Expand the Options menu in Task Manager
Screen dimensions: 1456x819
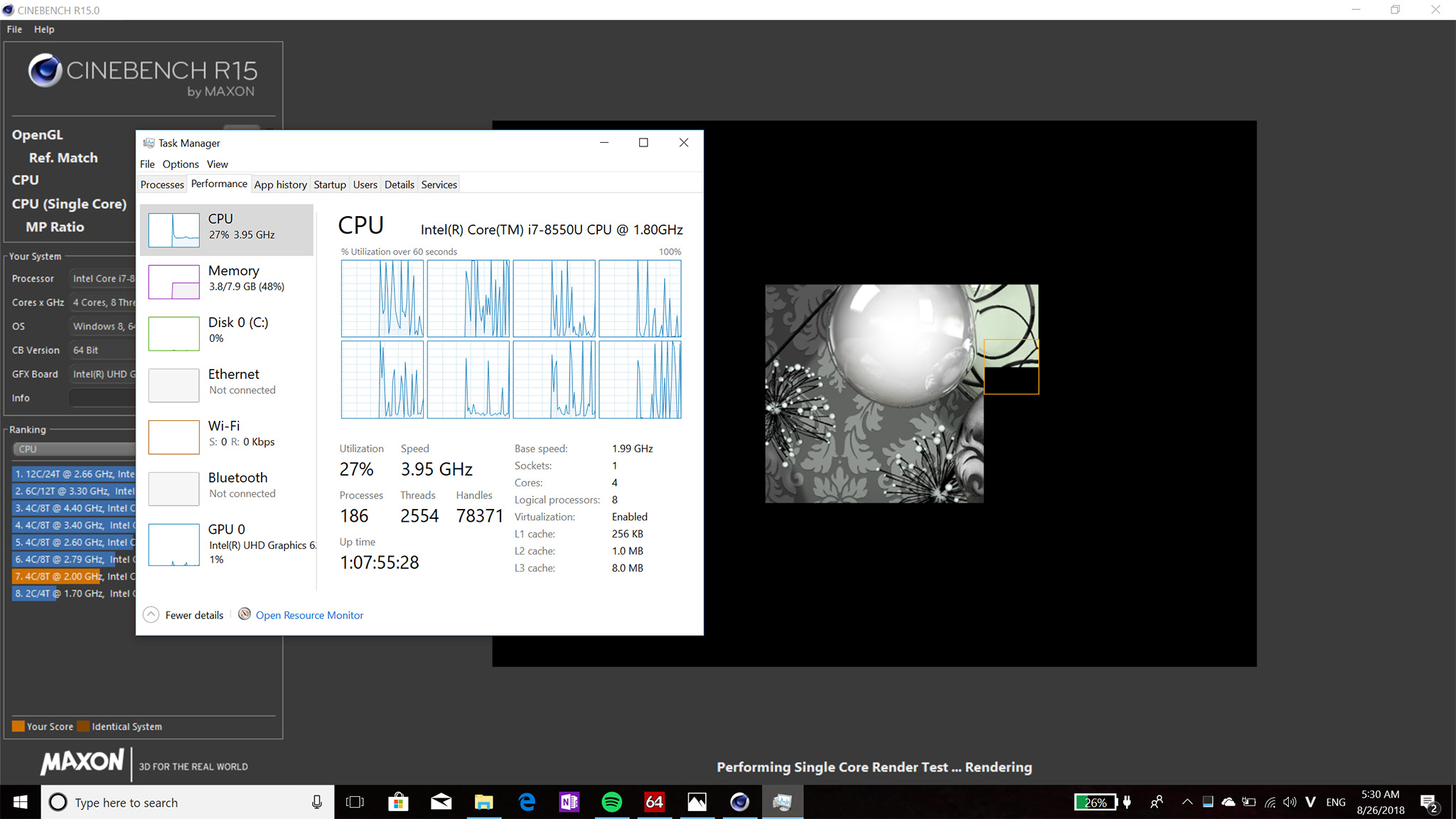(x=180, y=163)
